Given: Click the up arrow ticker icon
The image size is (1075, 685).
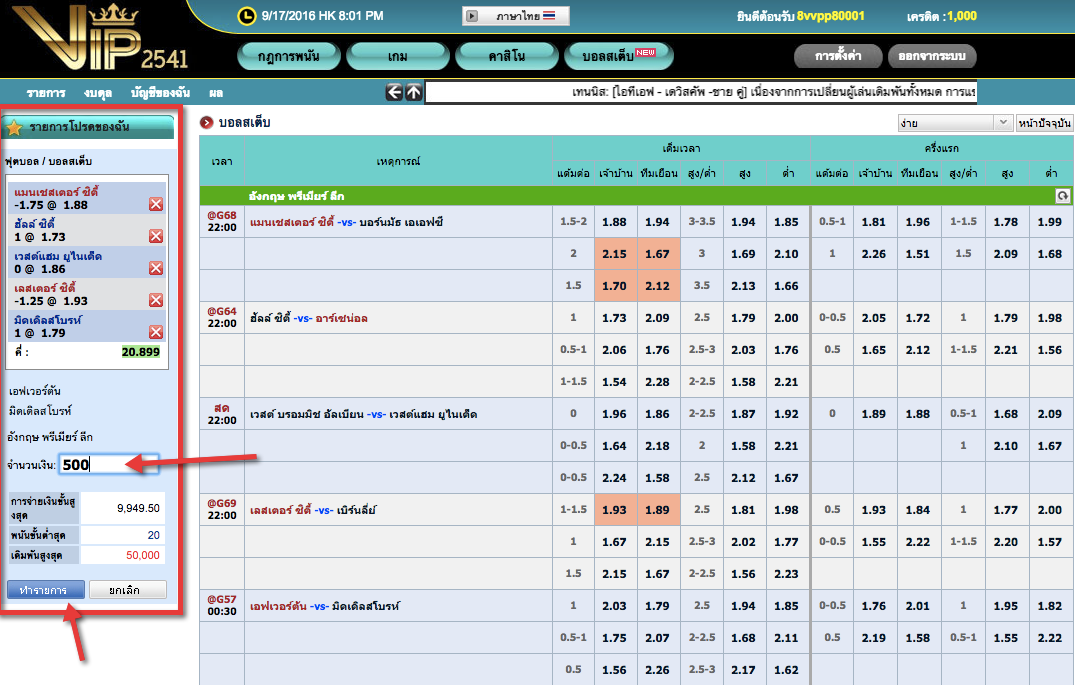Looking at the screenshot, I should click(413, 92).
